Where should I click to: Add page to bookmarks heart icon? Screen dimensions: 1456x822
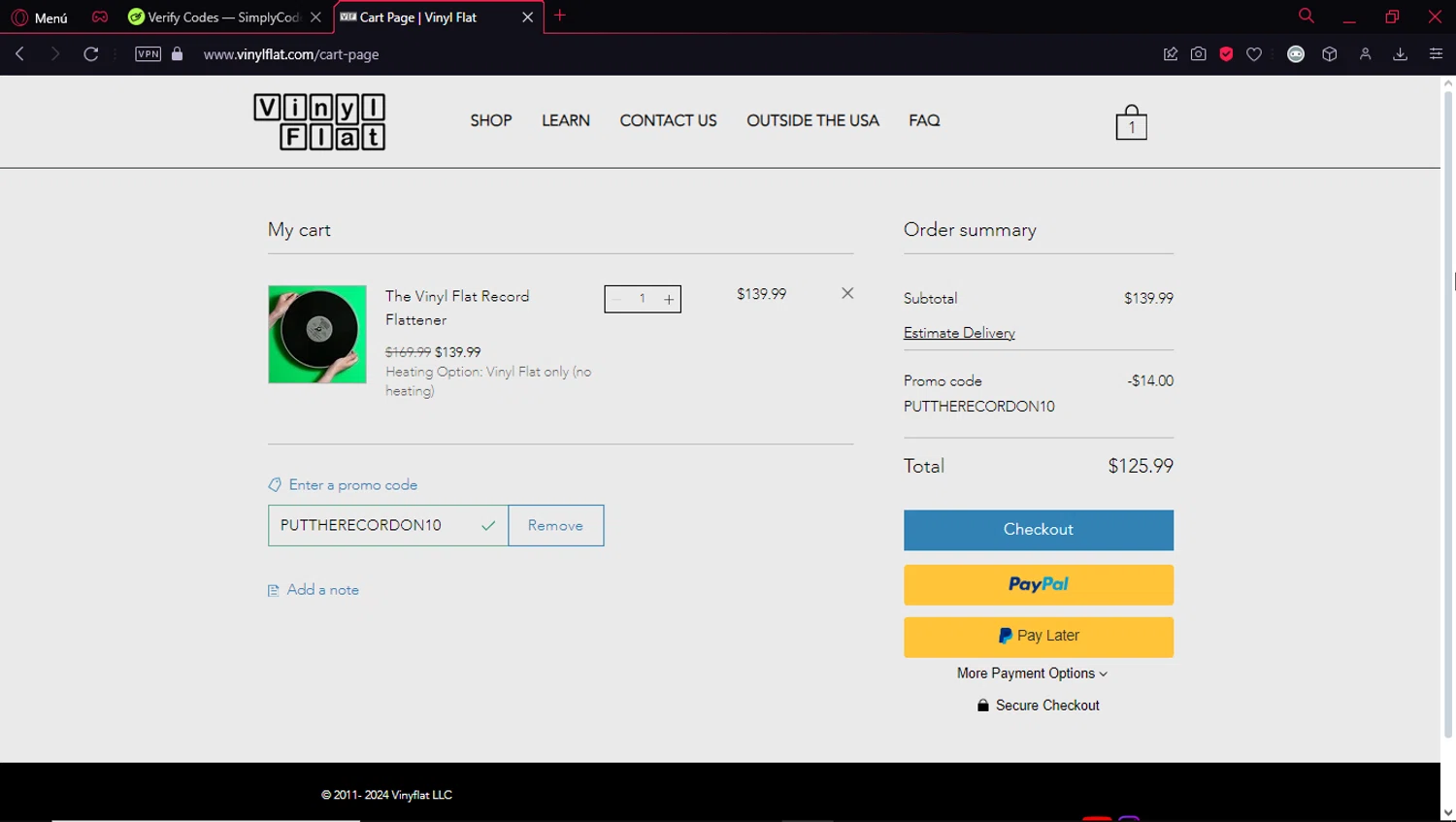pos(1254,54)
